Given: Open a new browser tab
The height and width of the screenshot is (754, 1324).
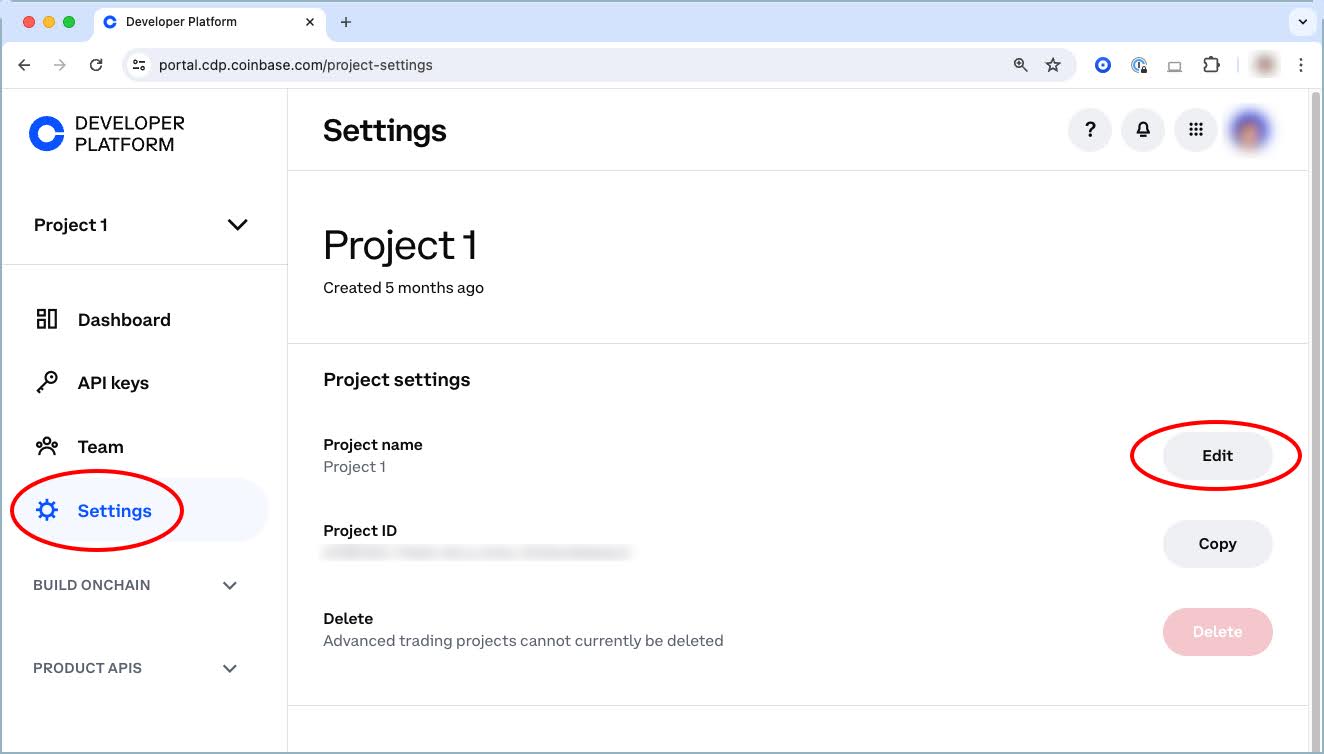Looking at the screenshot, I should click(346, 22).
